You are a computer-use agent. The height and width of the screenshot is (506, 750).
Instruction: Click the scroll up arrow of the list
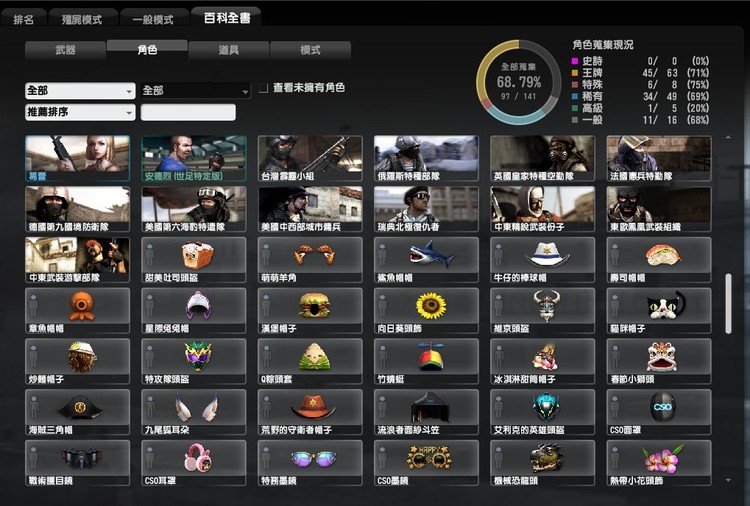(x=728, y=138)
